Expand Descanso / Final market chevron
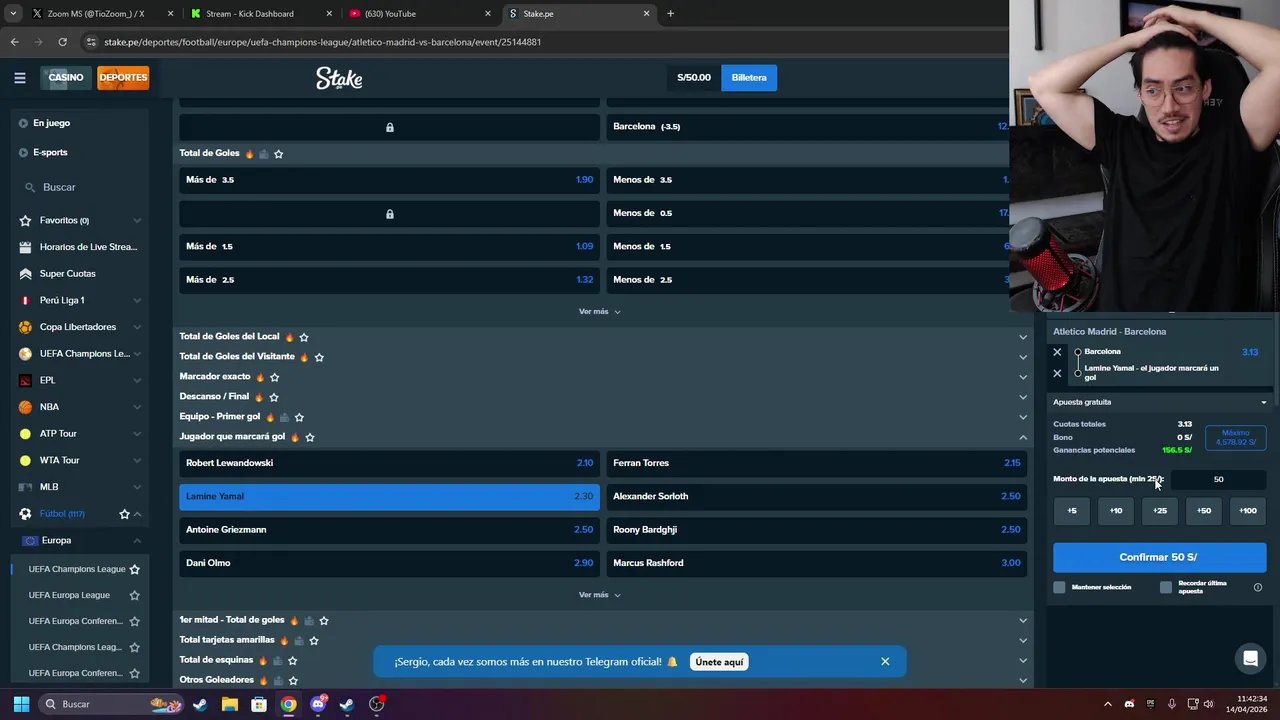1280x720 pixels. click(1022, 397)
